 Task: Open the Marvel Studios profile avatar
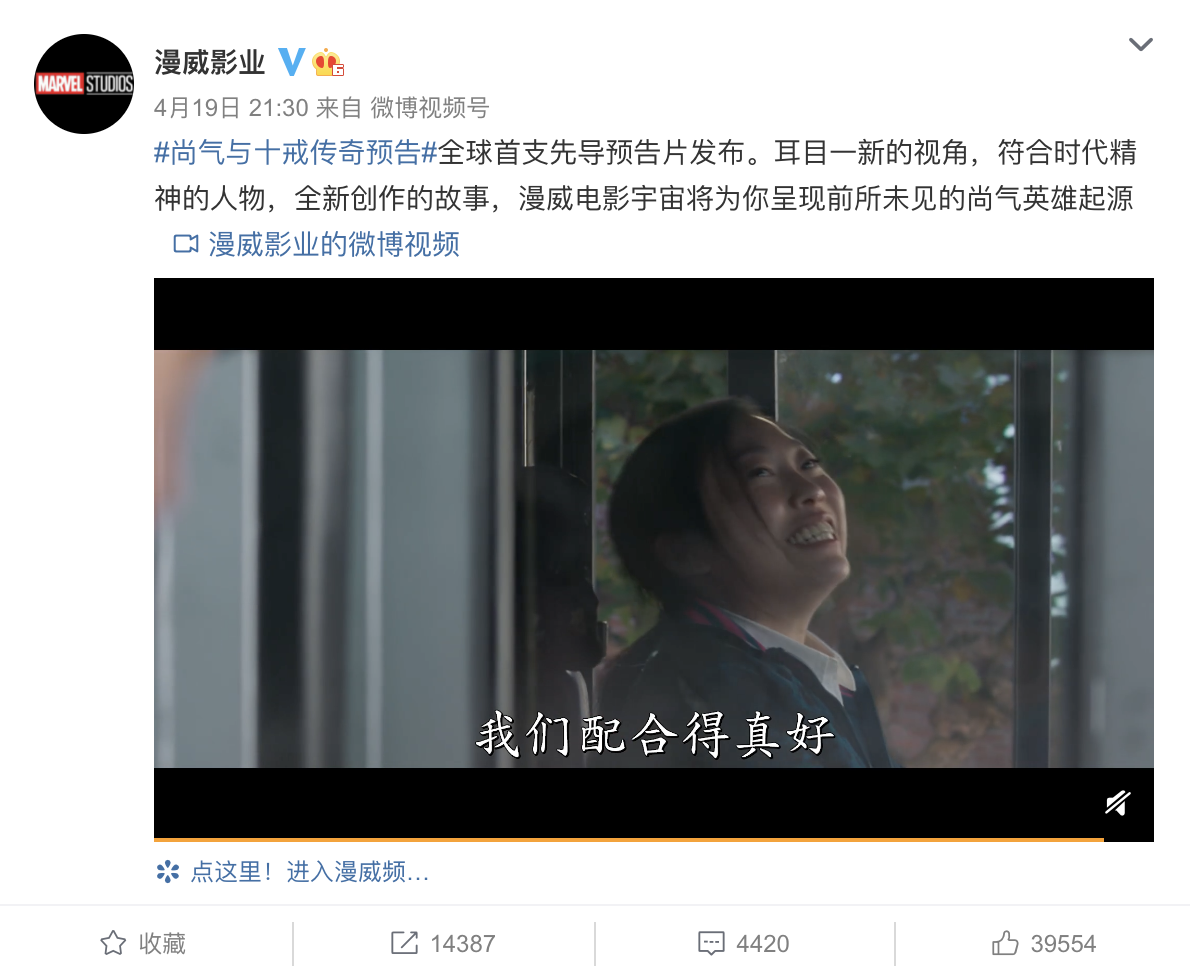pyautogui.click(x=83, y=83)
